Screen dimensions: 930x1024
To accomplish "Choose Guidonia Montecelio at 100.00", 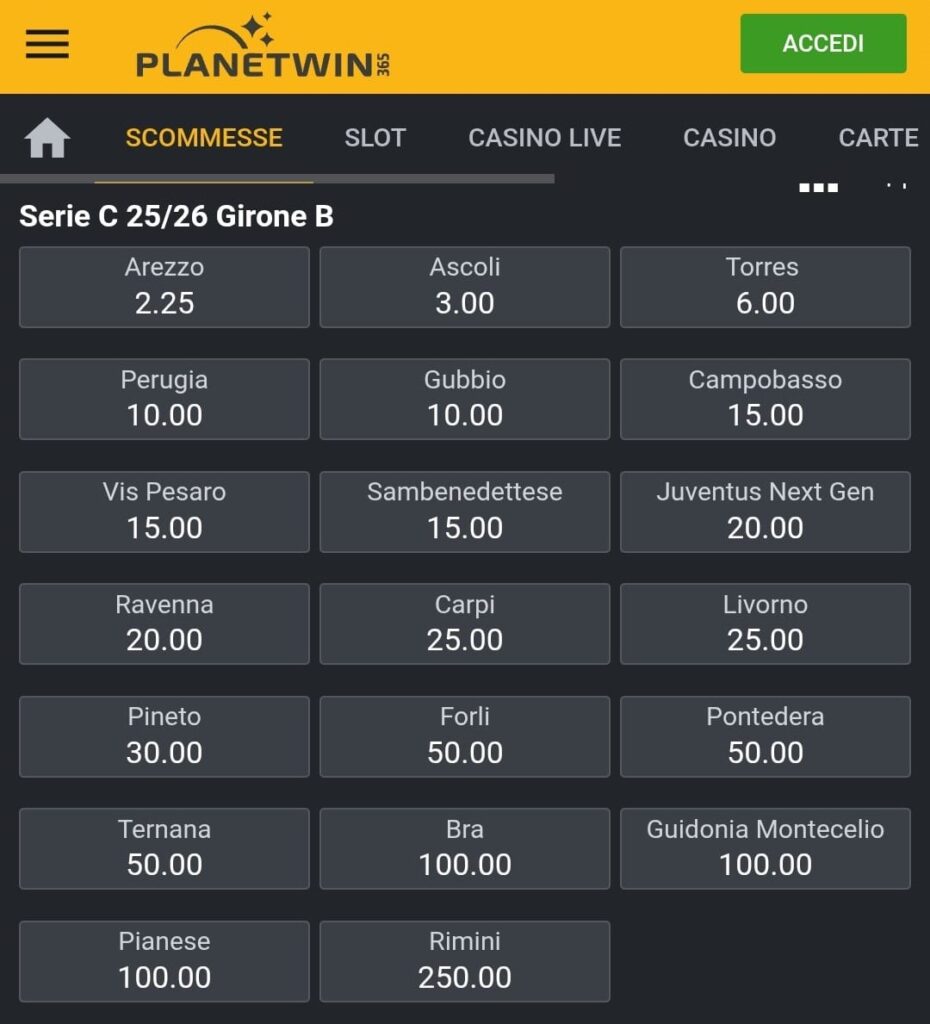I will 765,848.
